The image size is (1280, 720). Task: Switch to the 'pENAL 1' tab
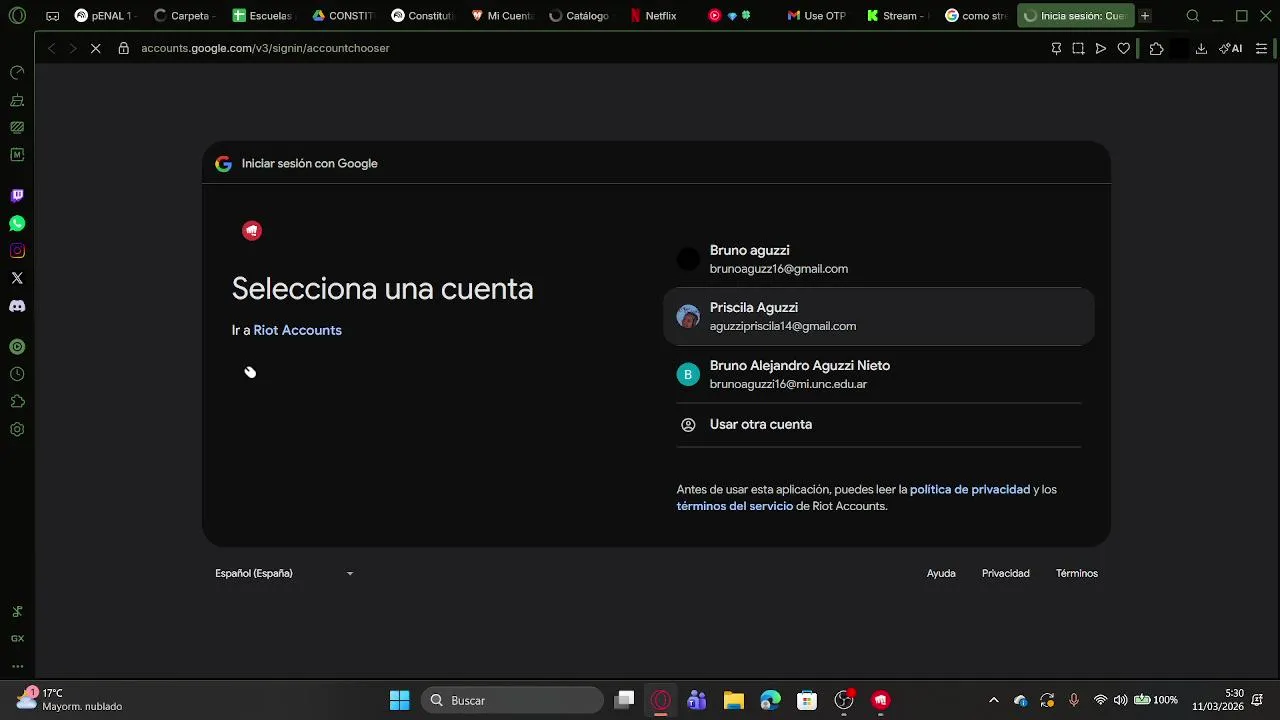(x=104, y=16)
